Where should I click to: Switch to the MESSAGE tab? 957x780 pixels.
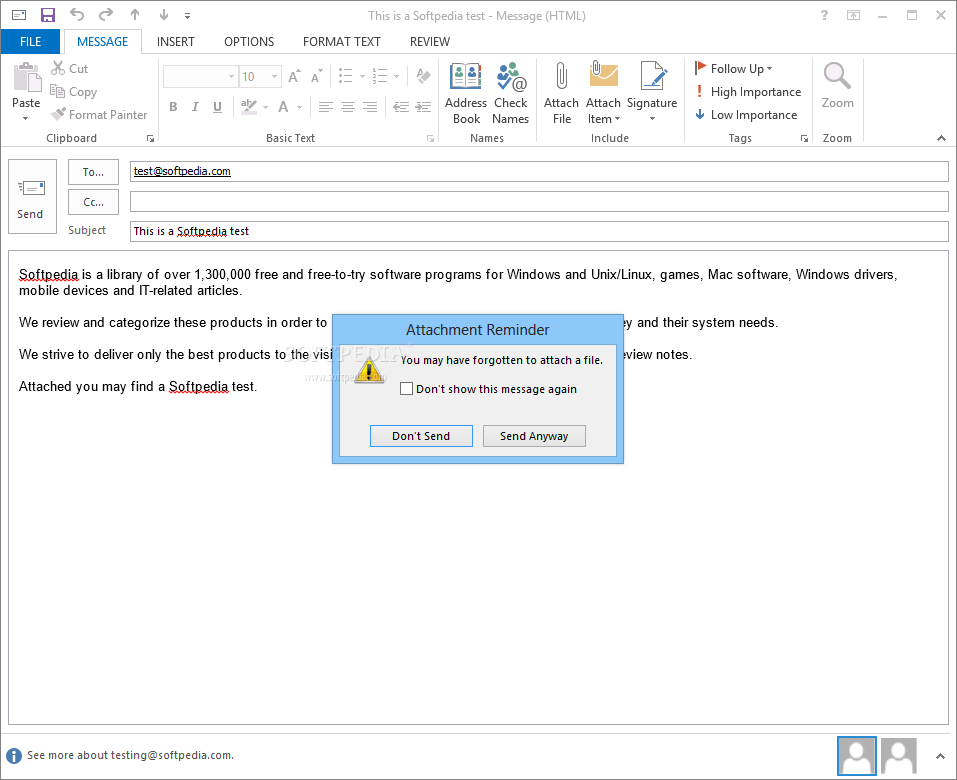click(x=103, y=42)
